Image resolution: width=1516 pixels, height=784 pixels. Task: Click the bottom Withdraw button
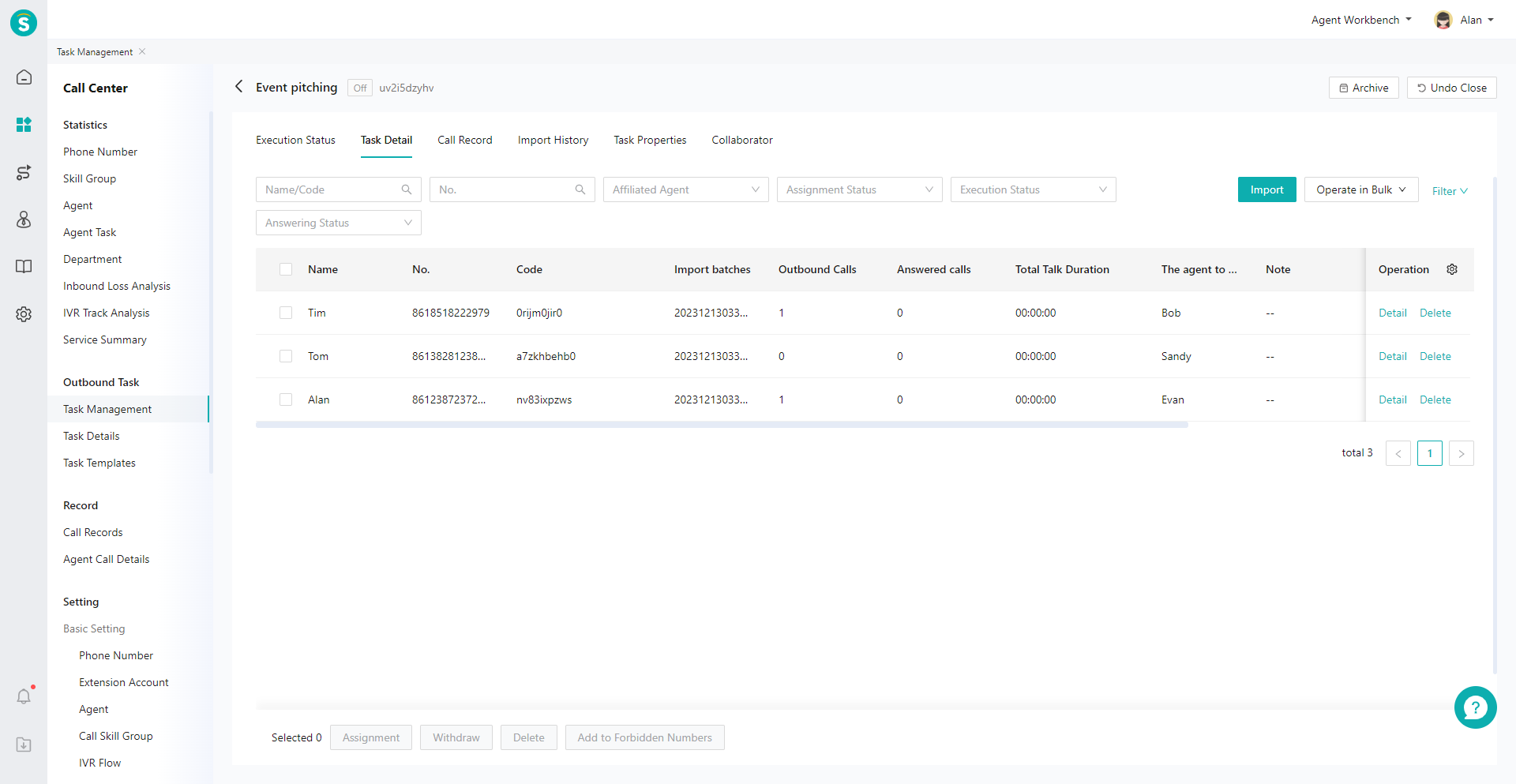pyautogui.click(x=456, y=737)
